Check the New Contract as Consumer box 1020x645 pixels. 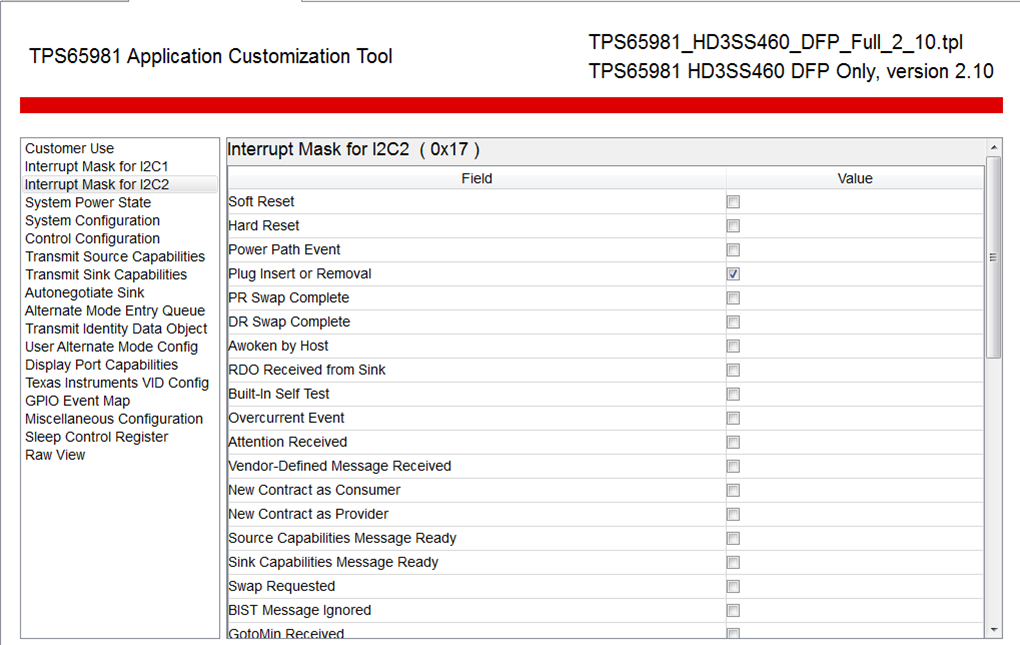(x=733, y=491)
